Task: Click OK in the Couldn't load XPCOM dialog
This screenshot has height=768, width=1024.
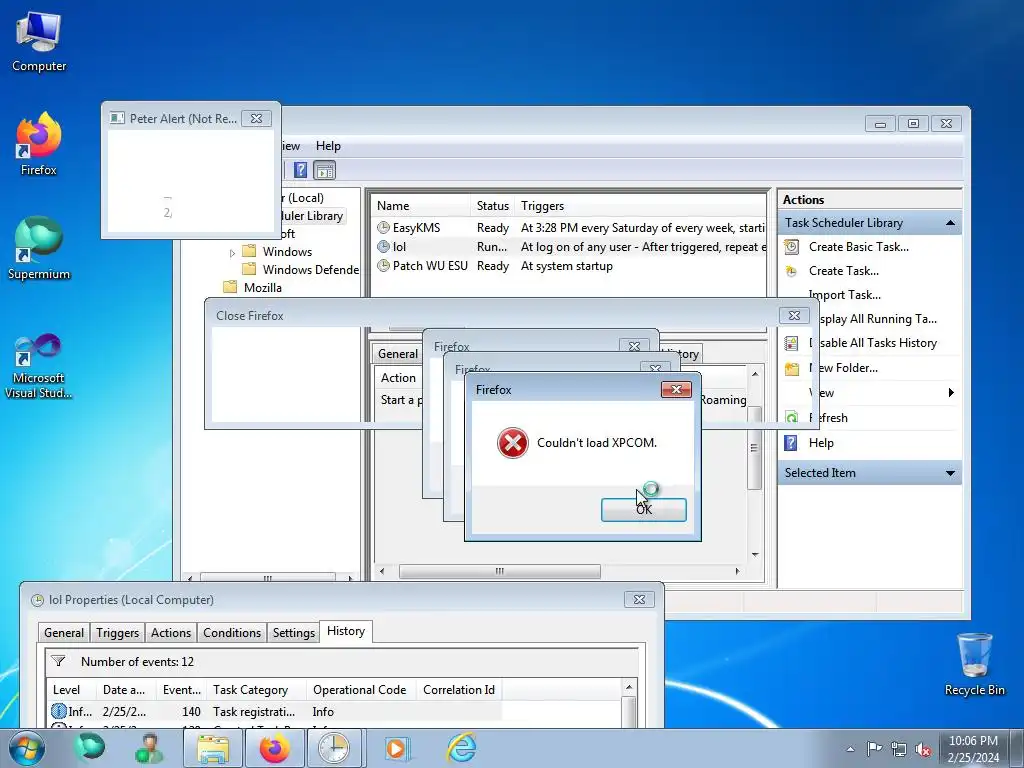Action: (x=643, y=510)
